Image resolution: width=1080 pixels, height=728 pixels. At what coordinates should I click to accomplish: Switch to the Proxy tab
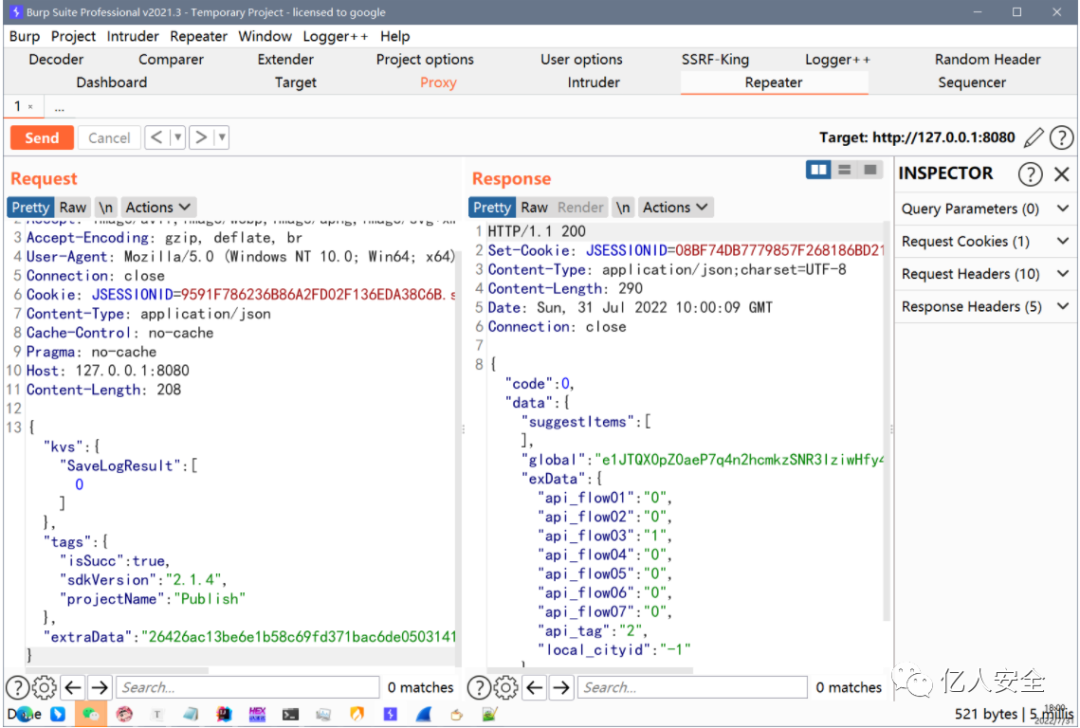[438, 83]
